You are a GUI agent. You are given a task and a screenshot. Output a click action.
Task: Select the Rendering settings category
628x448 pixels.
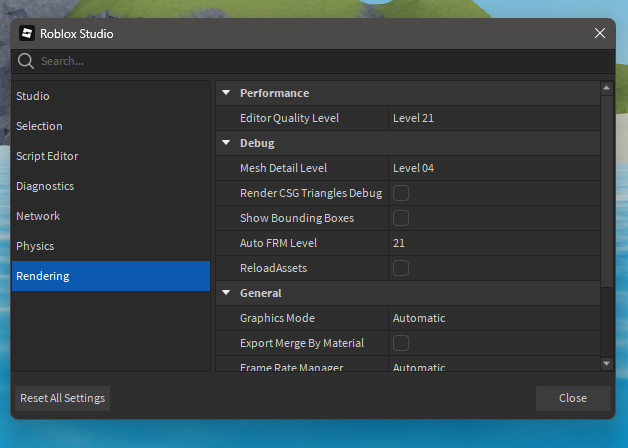point(111,276)
